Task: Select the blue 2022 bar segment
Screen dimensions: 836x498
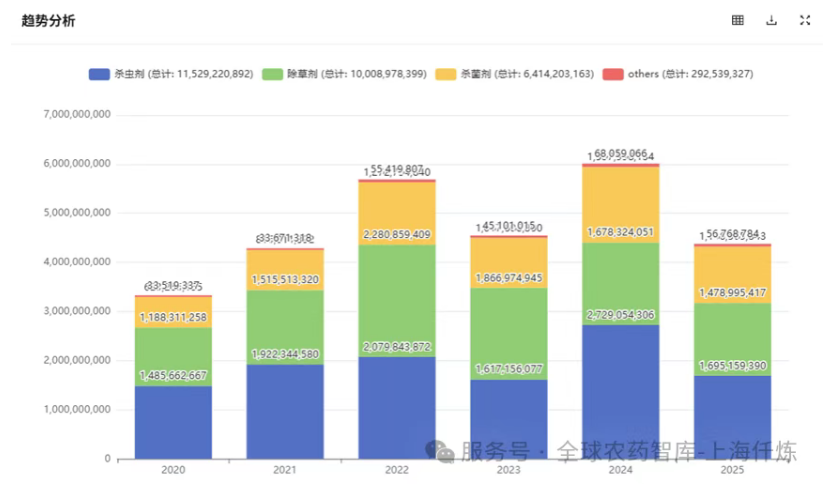Action: (397, 410)
